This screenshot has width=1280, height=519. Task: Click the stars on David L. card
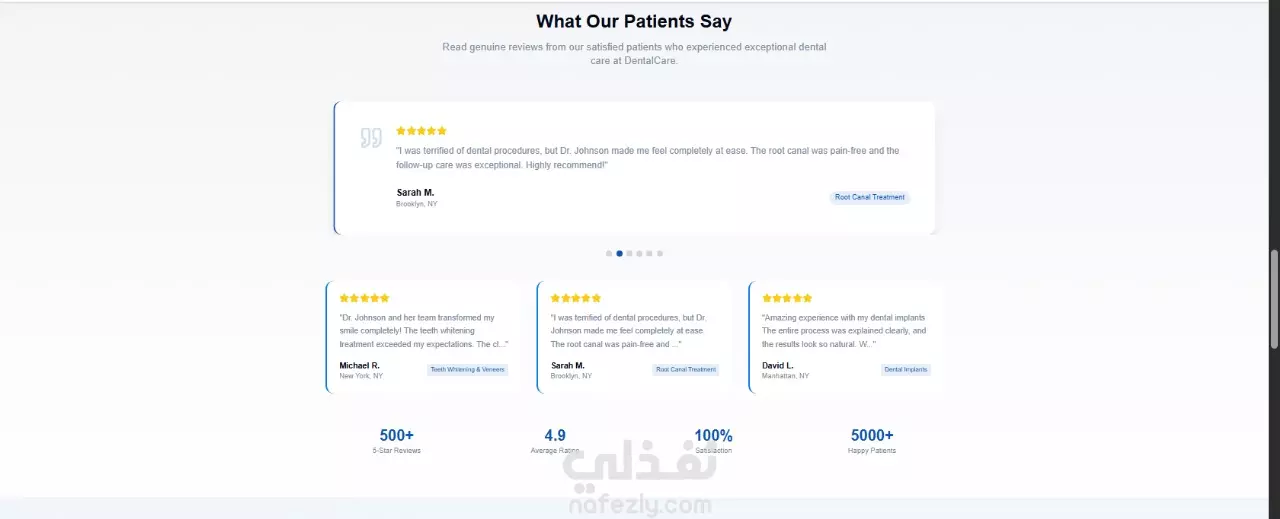(x=787, y=298)
